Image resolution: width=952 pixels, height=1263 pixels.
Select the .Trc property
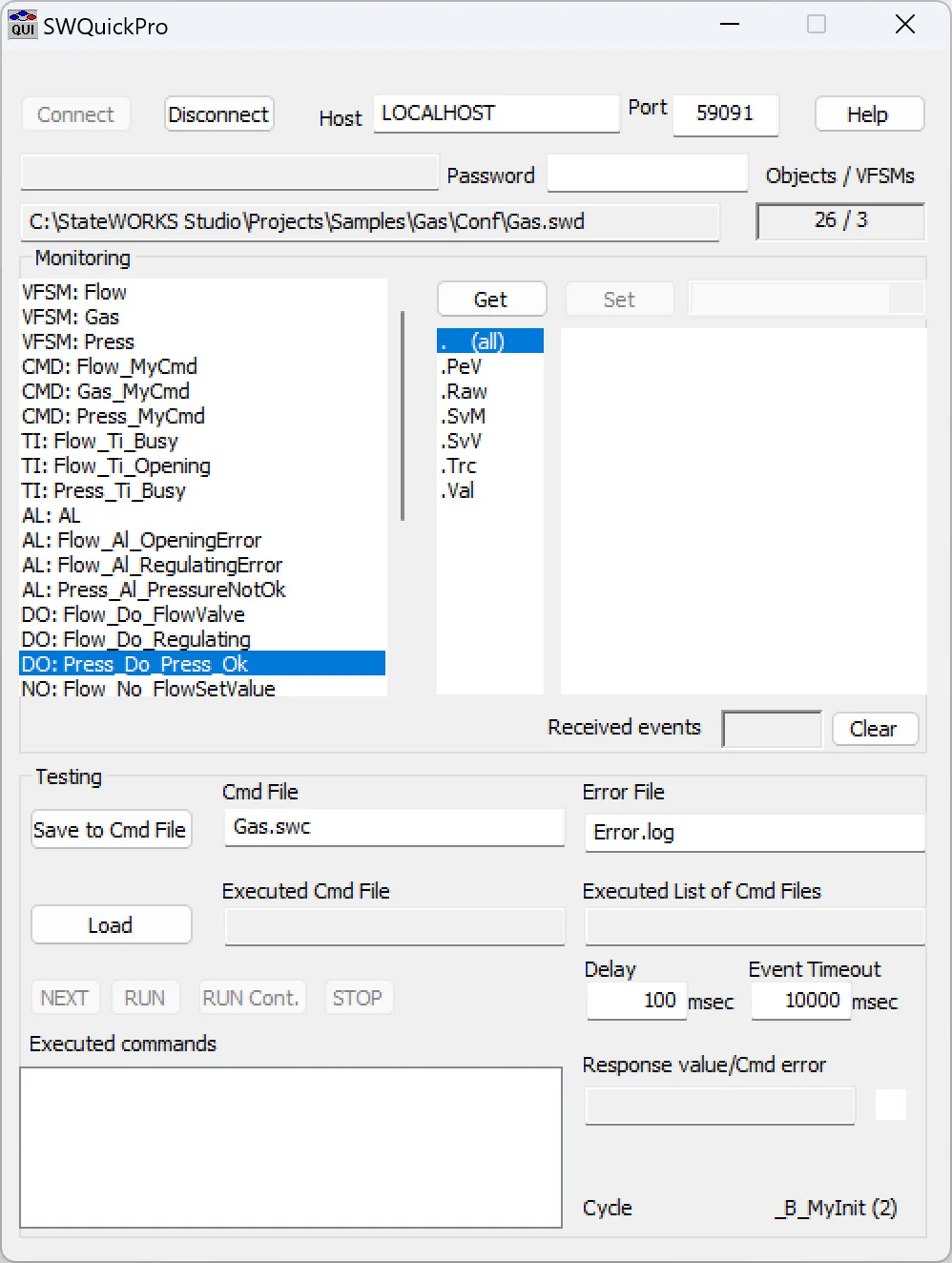click(459, 466)
